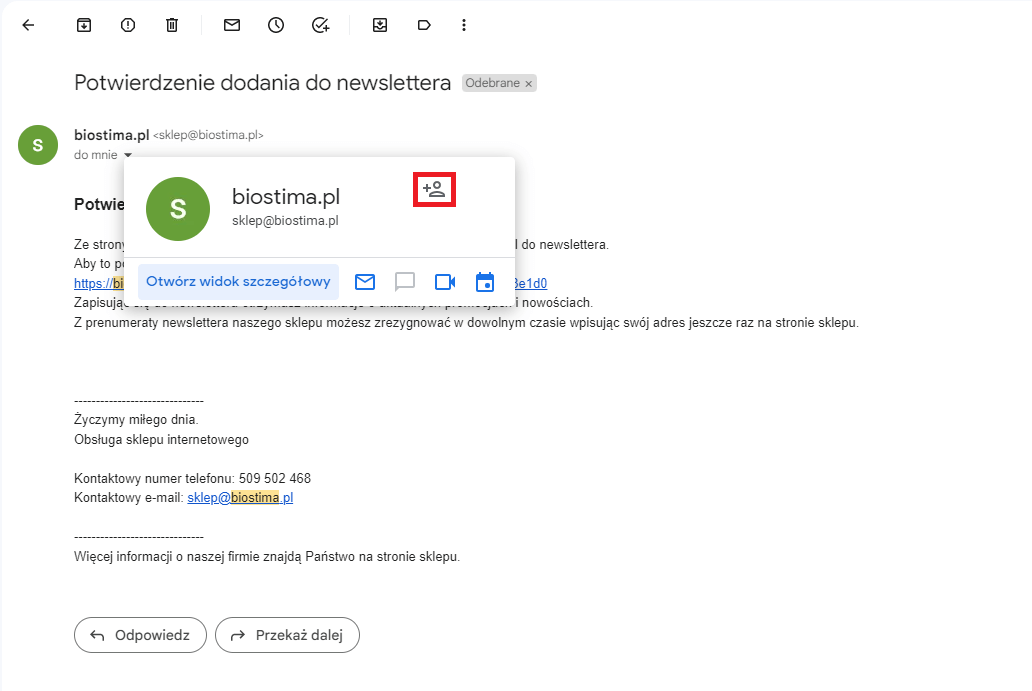Open the Move to icon
Viewport: 1032px width, 691px height.
pyautogui.click(x=380, y=25)
